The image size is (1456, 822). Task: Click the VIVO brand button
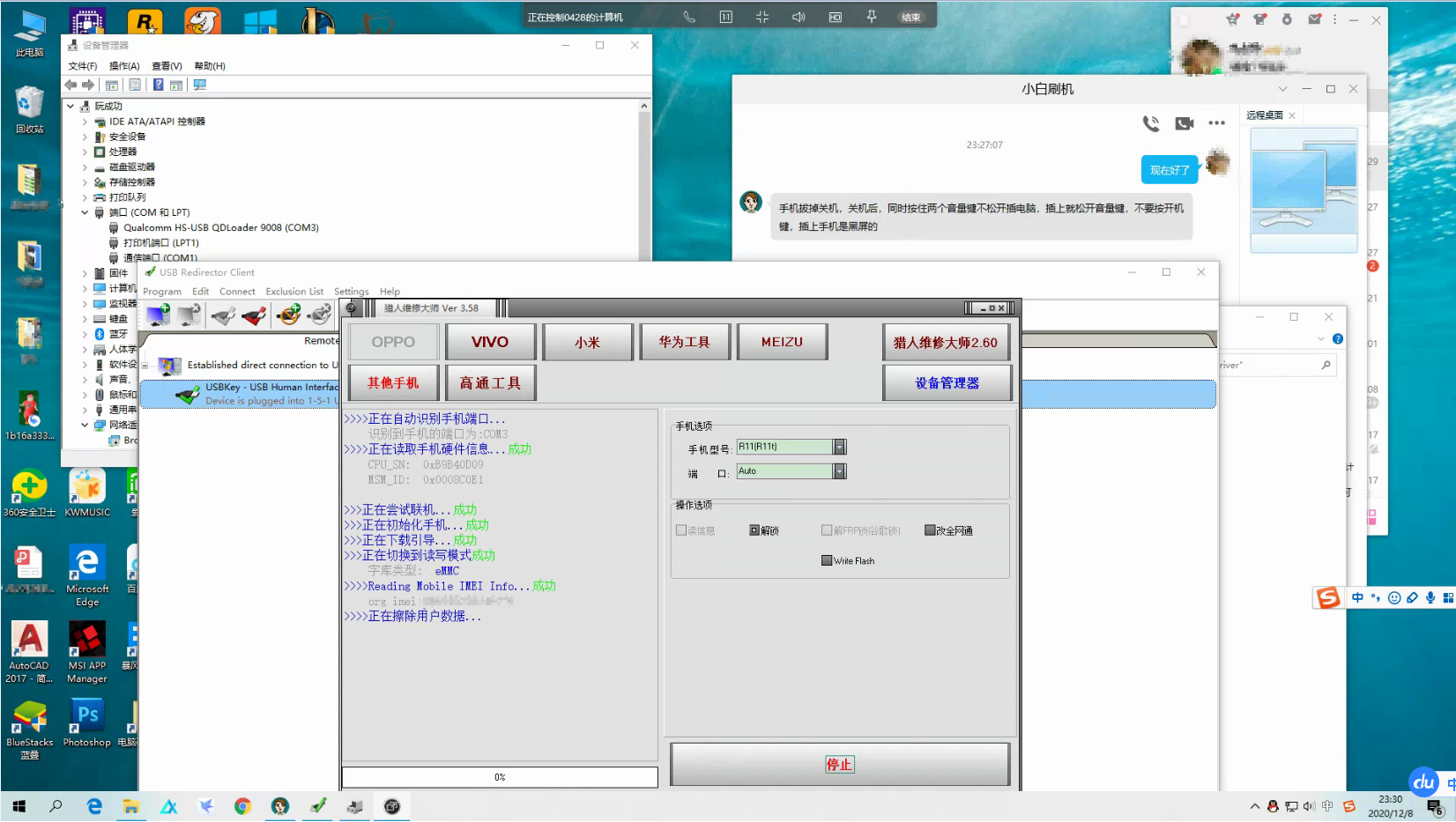tap(490, 342)
